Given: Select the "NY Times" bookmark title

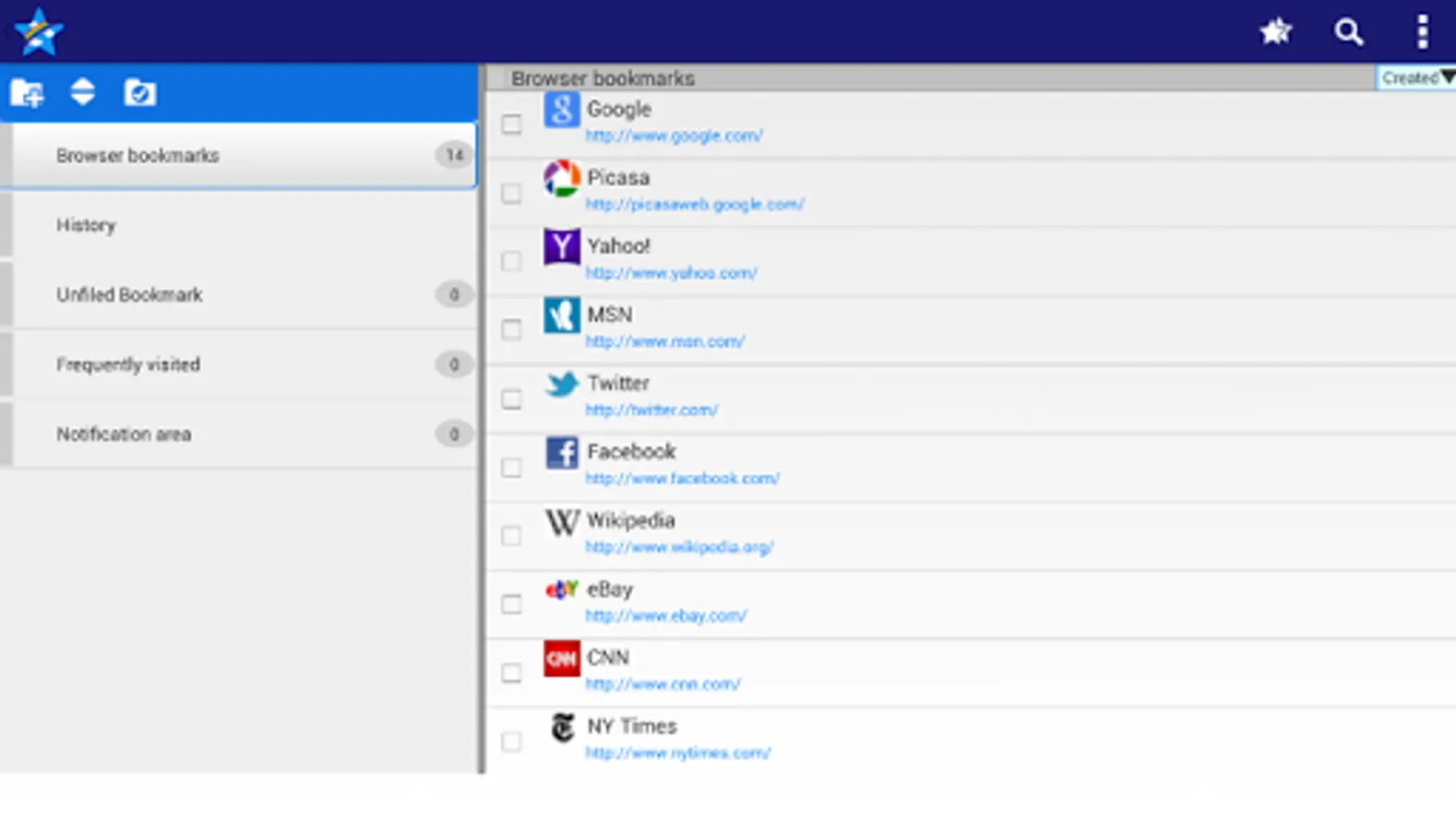Looking at the screenshot, I should [632, 726].
